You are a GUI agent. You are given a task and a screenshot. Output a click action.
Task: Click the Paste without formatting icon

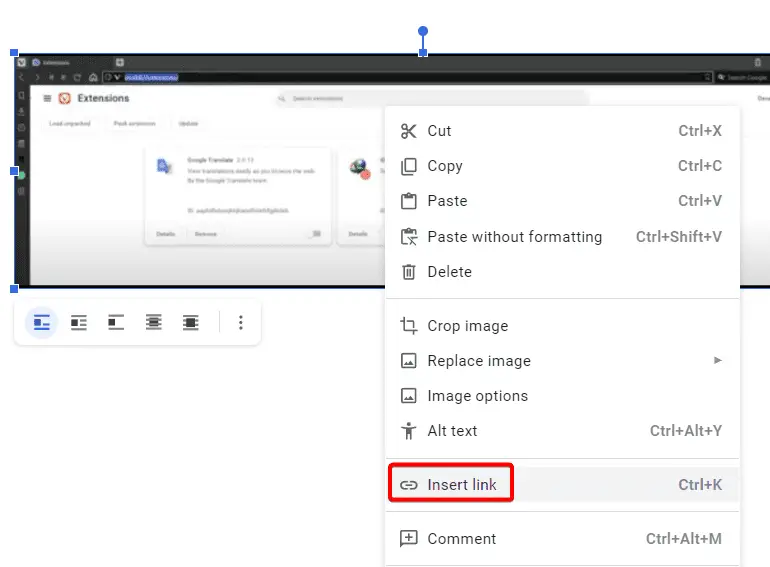pyautogui.click(x=409, y=237)
